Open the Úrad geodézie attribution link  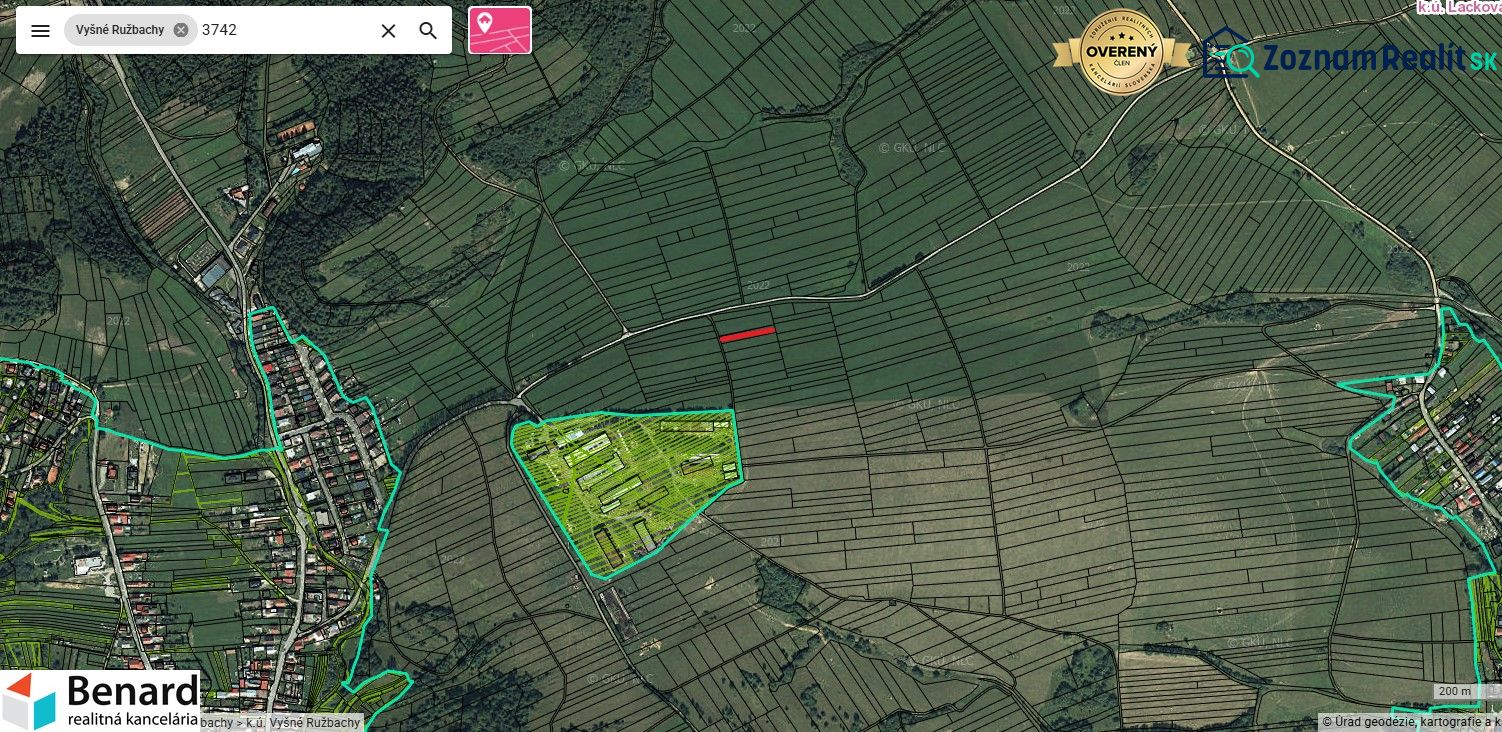1411,722
